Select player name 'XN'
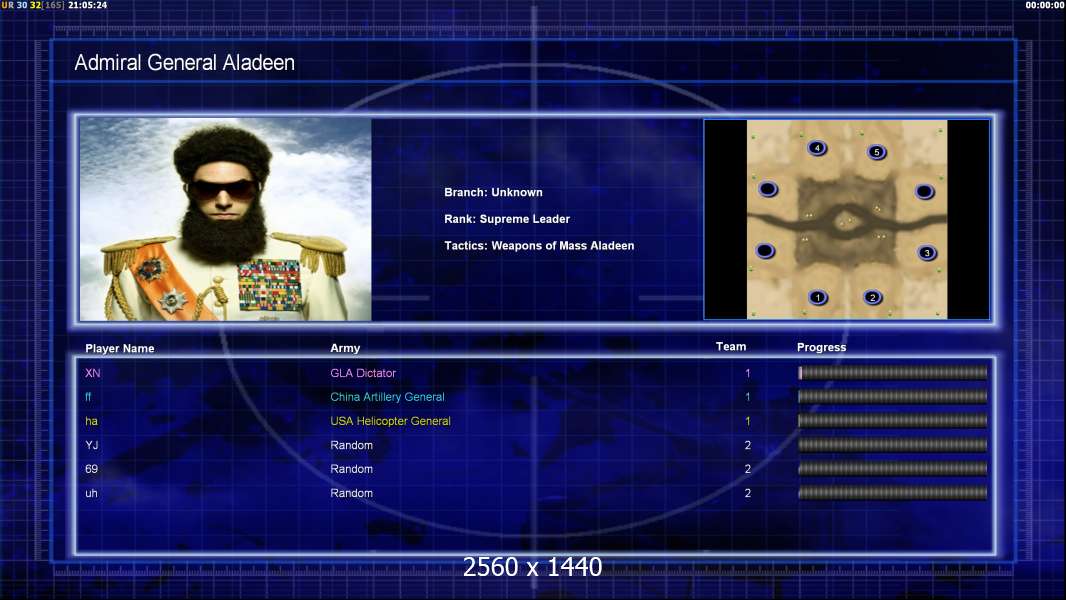This screenshot has width=1066, height=600. (x=92, y=373)
